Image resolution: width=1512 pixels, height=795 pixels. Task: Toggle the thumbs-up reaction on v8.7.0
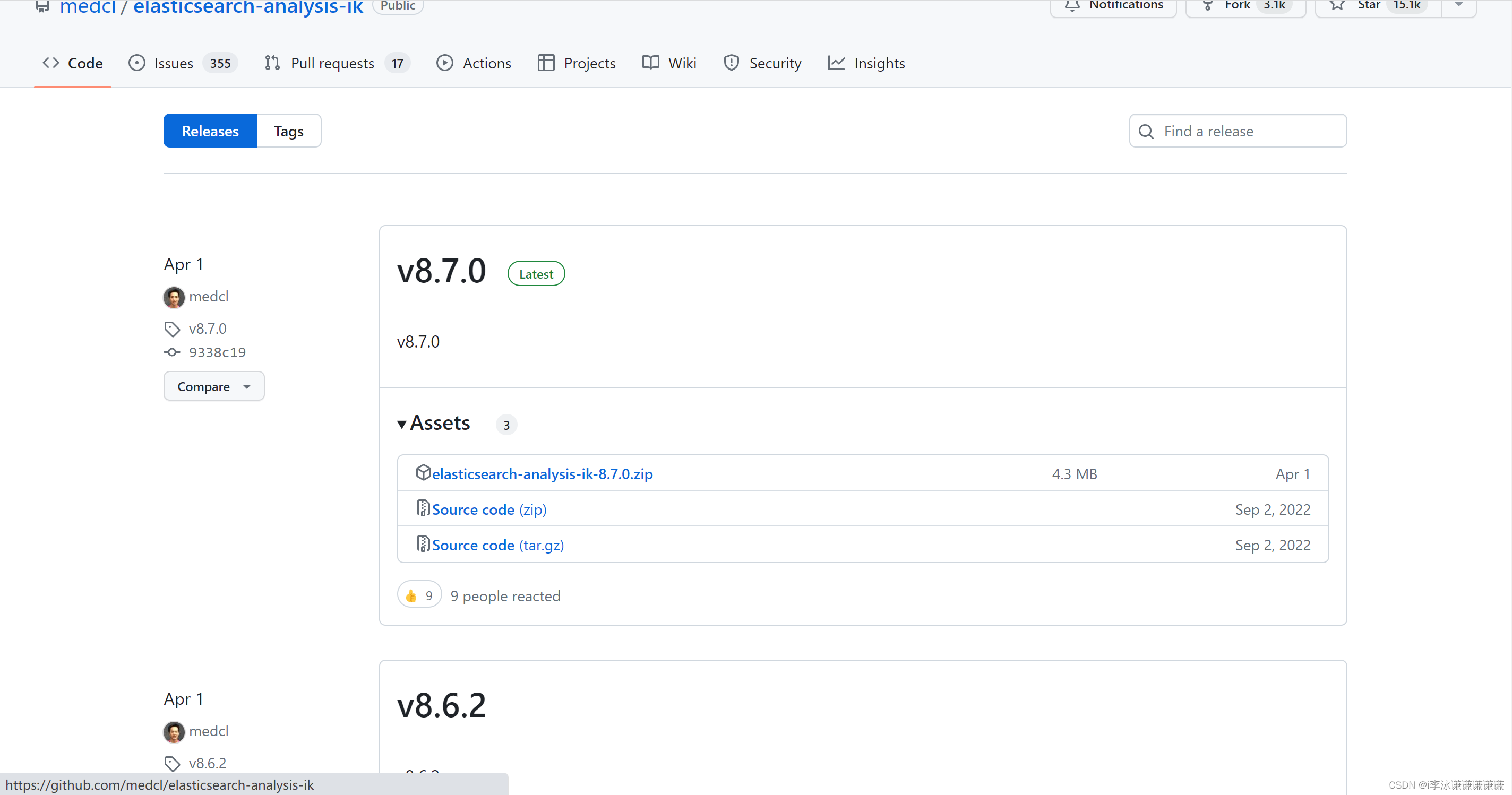coord(418,594)
